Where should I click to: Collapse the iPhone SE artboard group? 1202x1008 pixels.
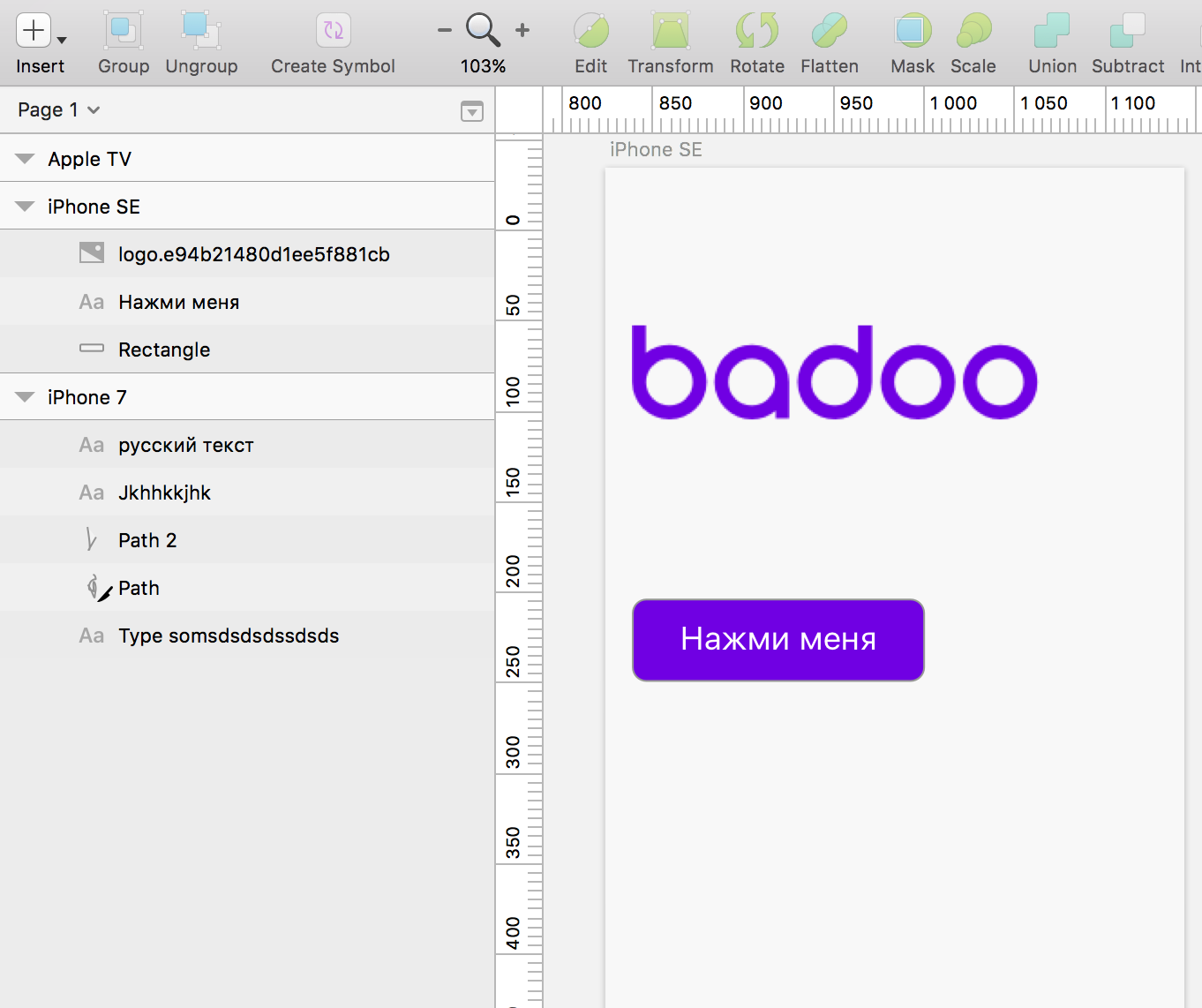(25, 207)
